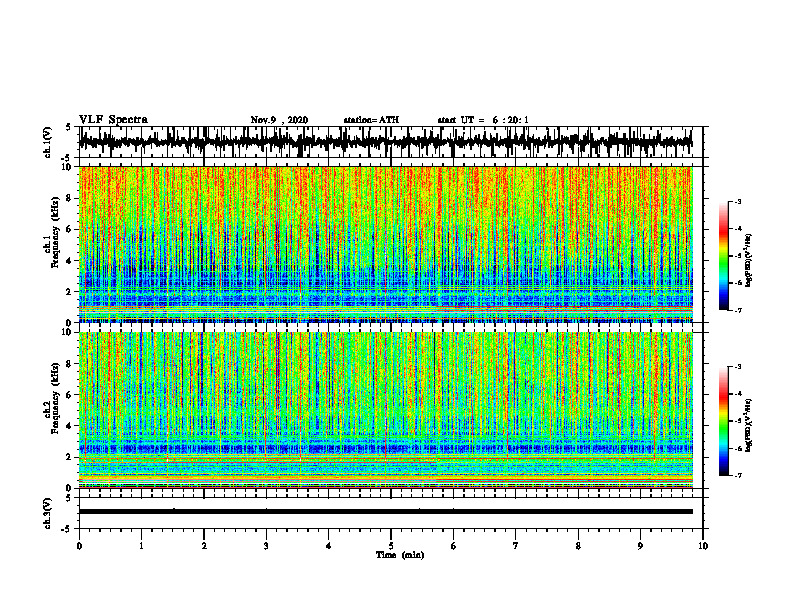The image size is (792, 612).
Task: Click the ch.1(V) tick label "5"
Action: click(69, 127)
